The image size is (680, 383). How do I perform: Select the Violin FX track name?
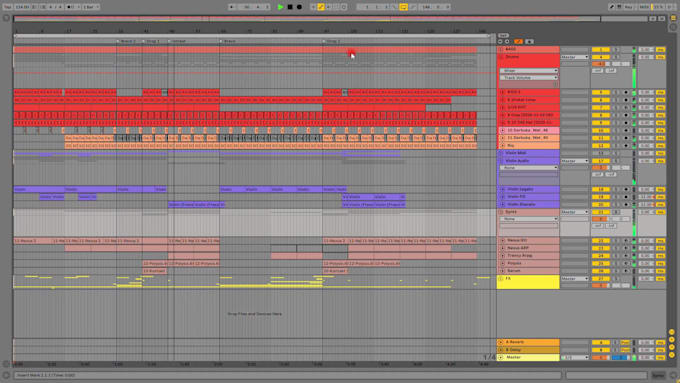[x=517, y=197]
